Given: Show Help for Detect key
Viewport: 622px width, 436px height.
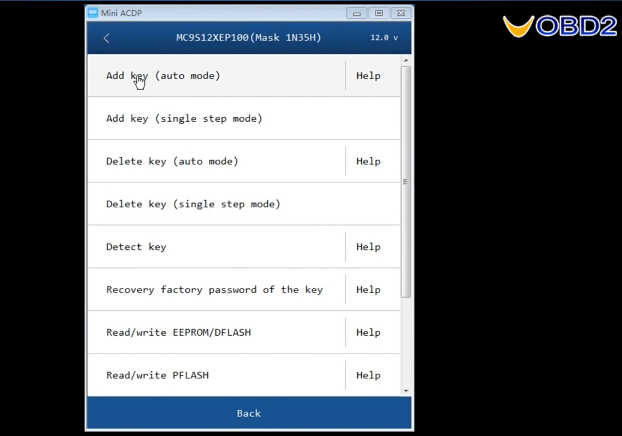Looking at the screenshot, I should tap(368, 247).
